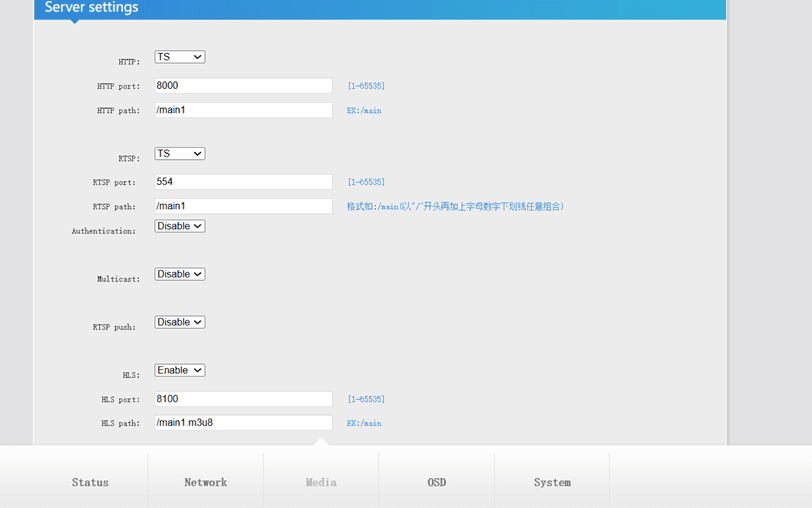Image resolution: width=812 pixels, height=508 pixels.
Task: Switch to the System tab
Action: 552,482
